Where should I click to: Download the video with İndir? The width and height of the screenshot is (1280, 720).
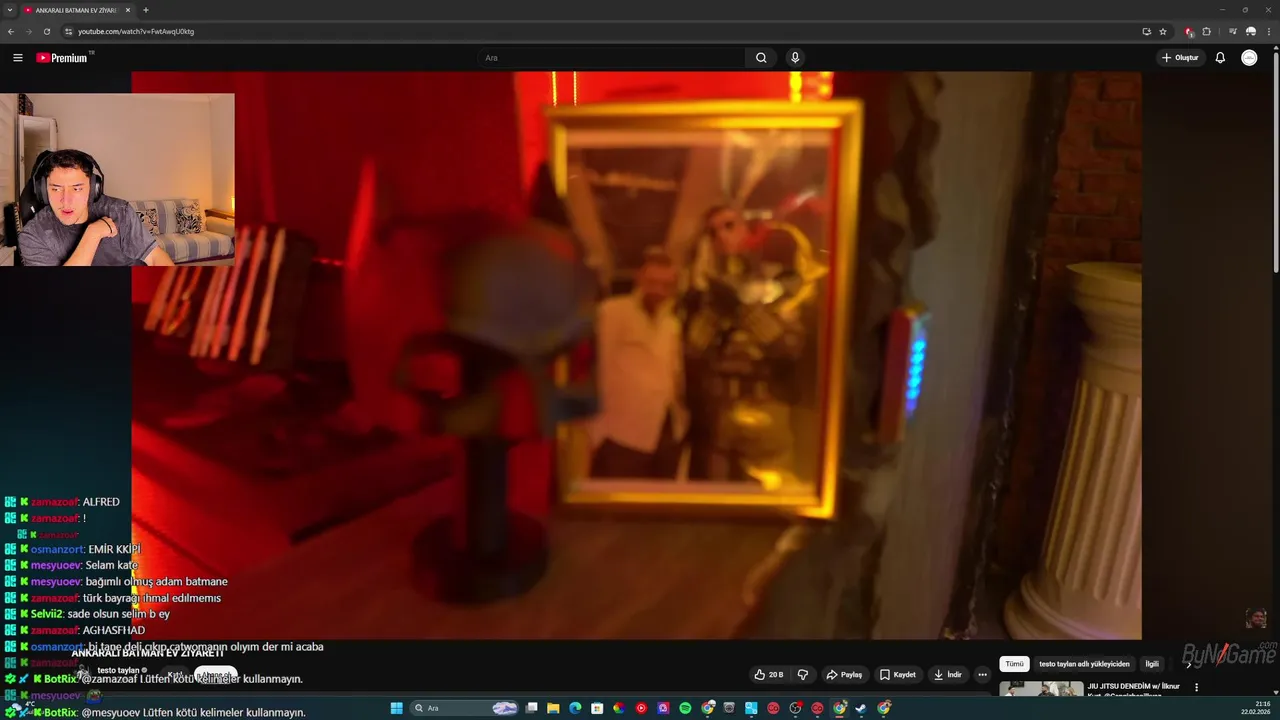[x=948, y=675]
